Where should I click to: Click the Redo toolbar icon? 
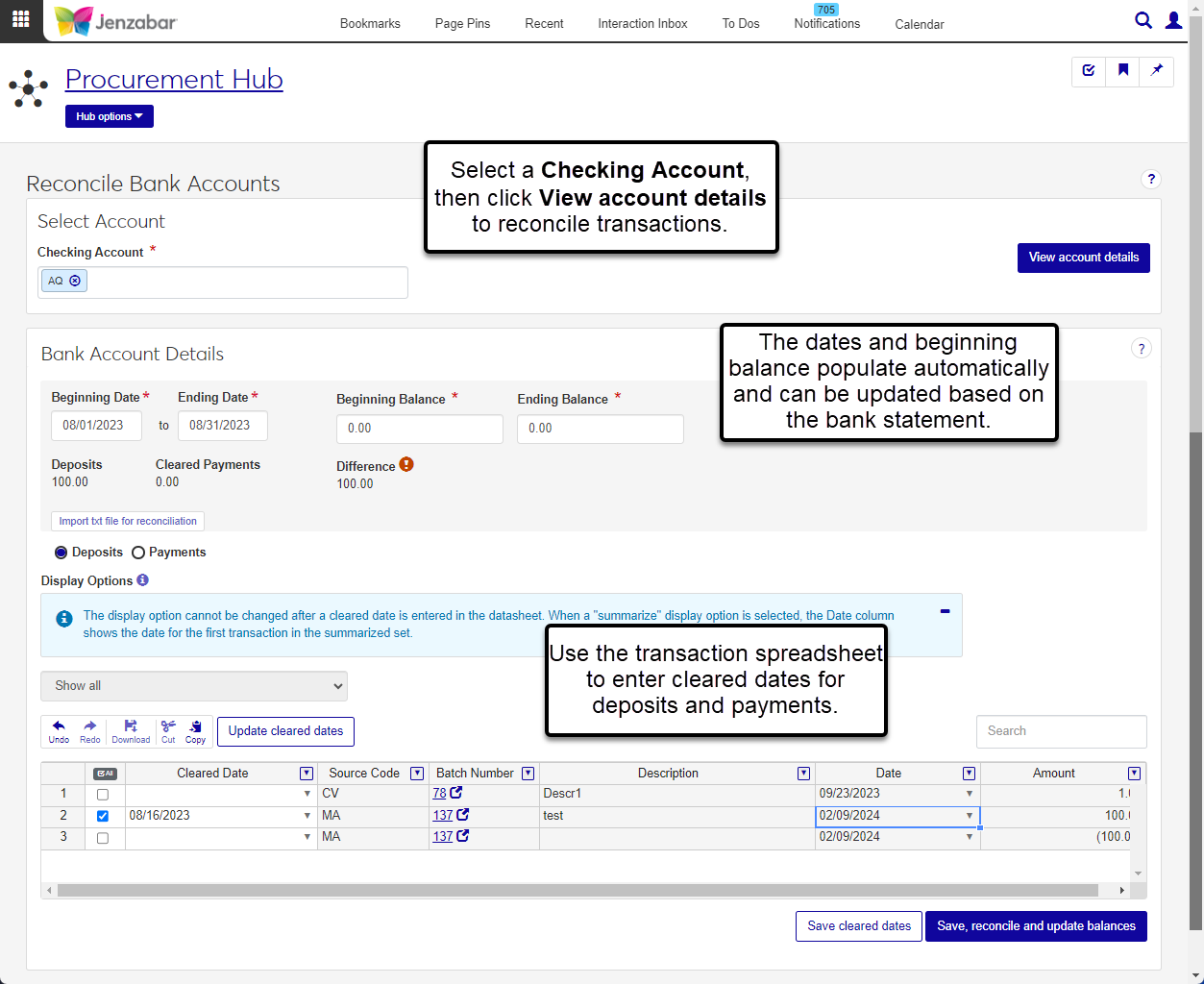point(89,731)
